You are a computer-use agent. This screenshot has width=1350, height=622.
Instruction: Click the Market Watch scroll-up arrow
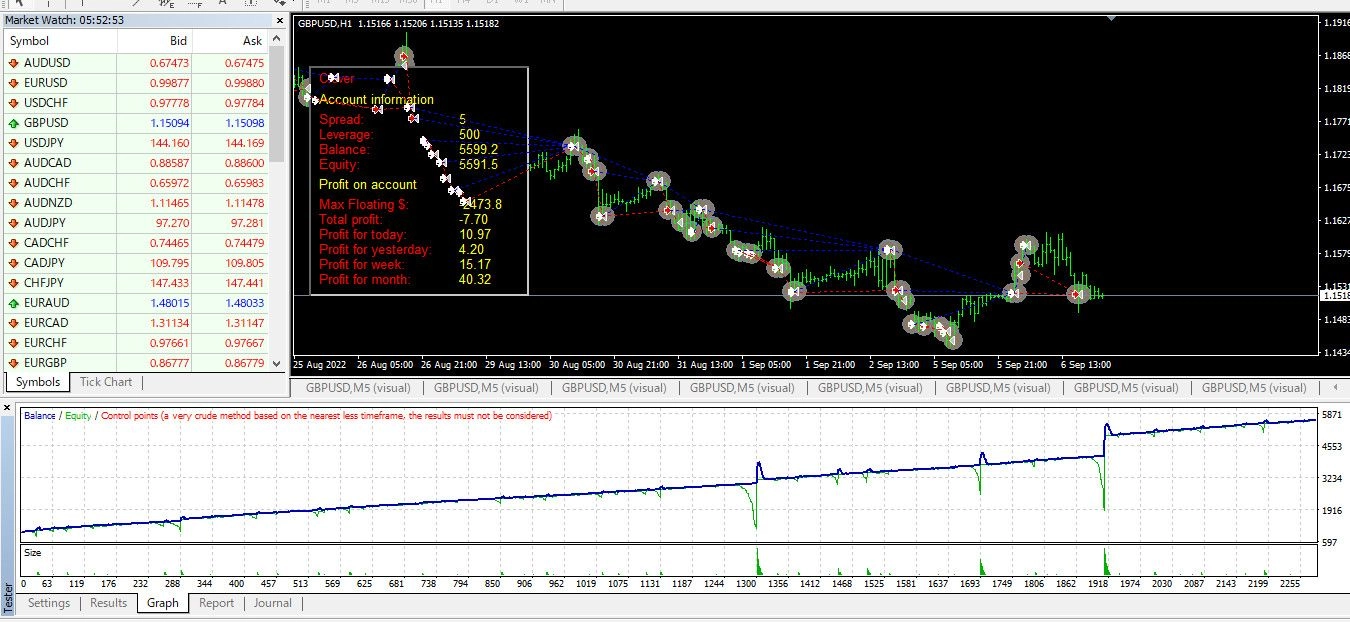277,41
